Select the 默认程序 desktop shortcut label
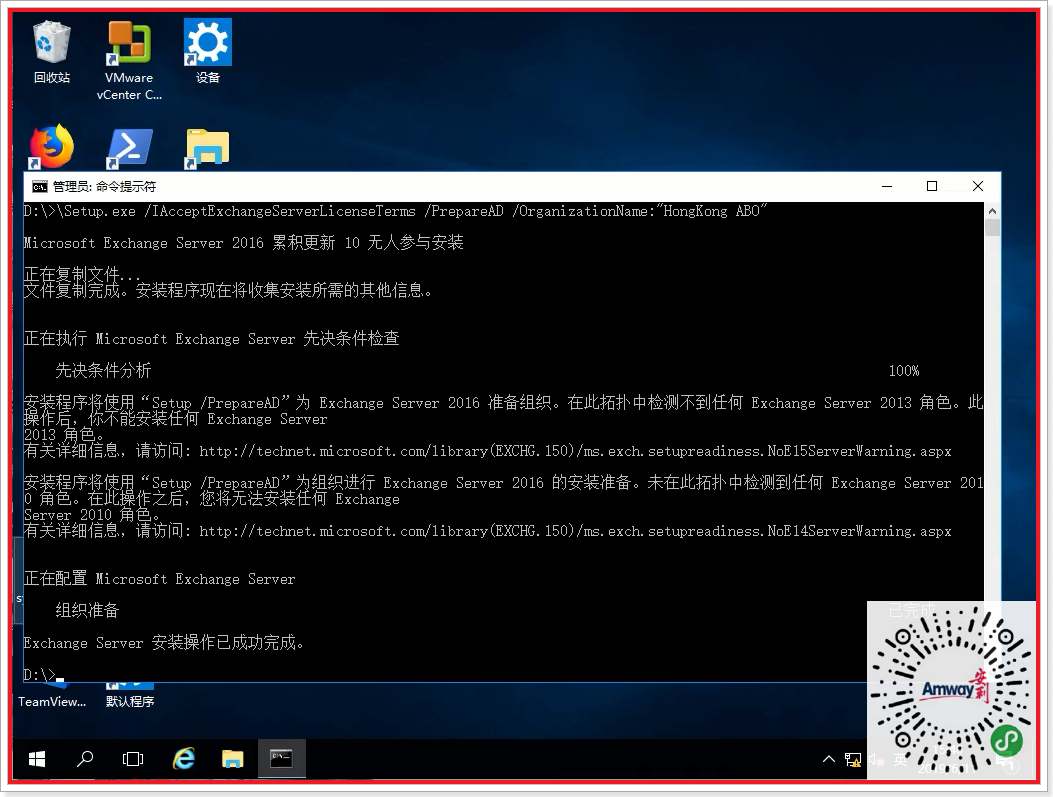This screenshot has height=797, width=1053. 130,702
